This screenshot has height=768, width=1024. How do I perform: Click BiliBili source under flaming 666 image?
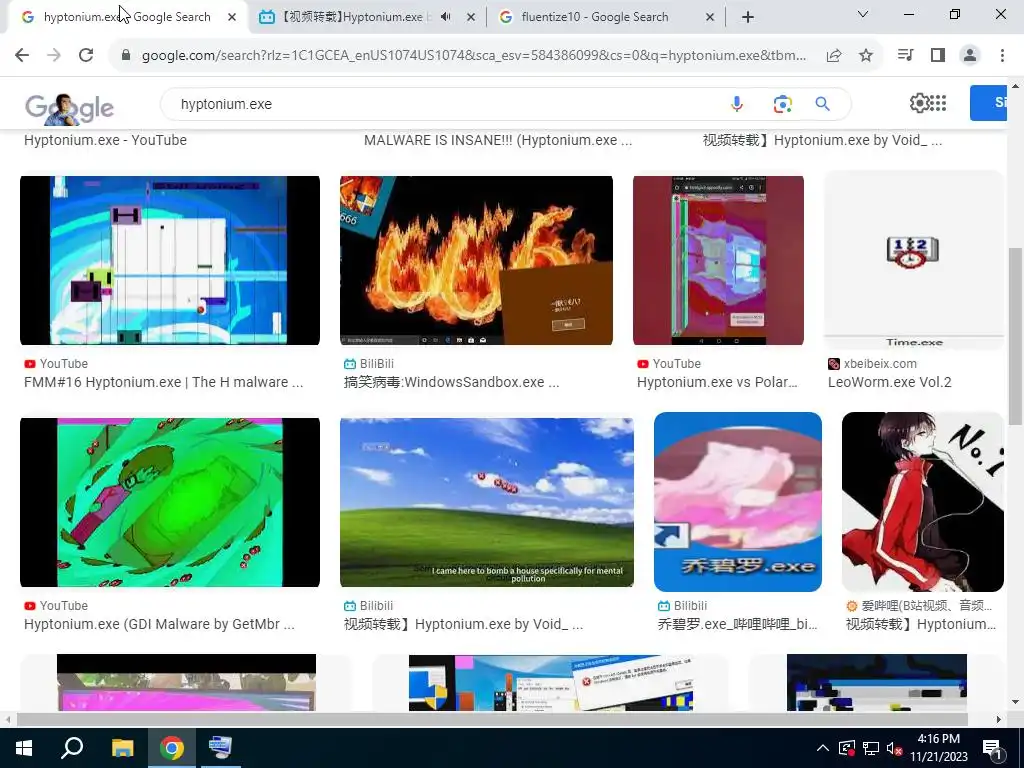point(376,364)
